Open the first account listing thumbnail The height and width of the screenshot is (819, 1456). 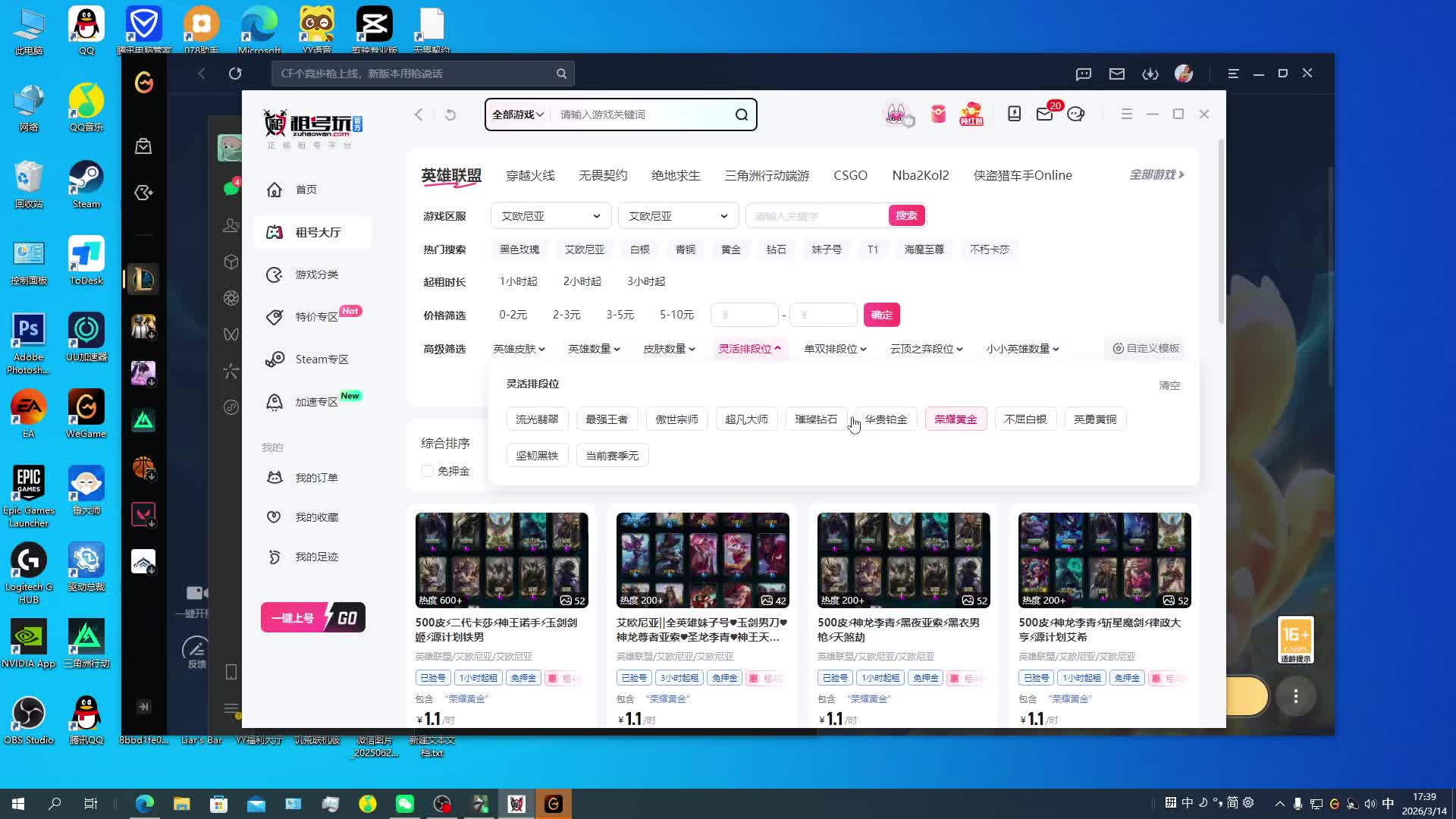point(501,560)
